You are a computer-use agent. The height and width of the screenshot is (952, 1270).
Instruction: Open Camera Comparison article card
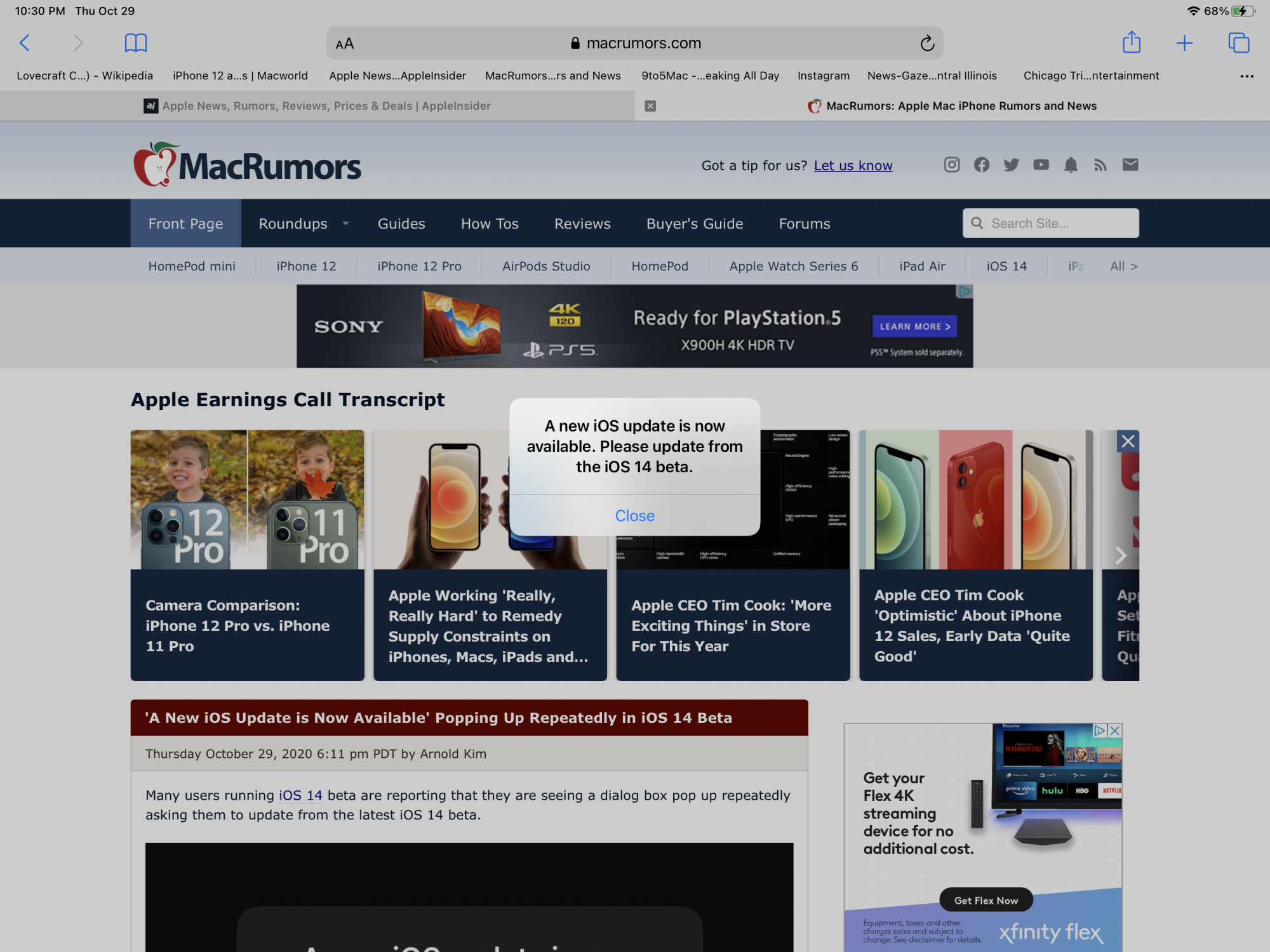pyautogui.click(x=248, y=555)
